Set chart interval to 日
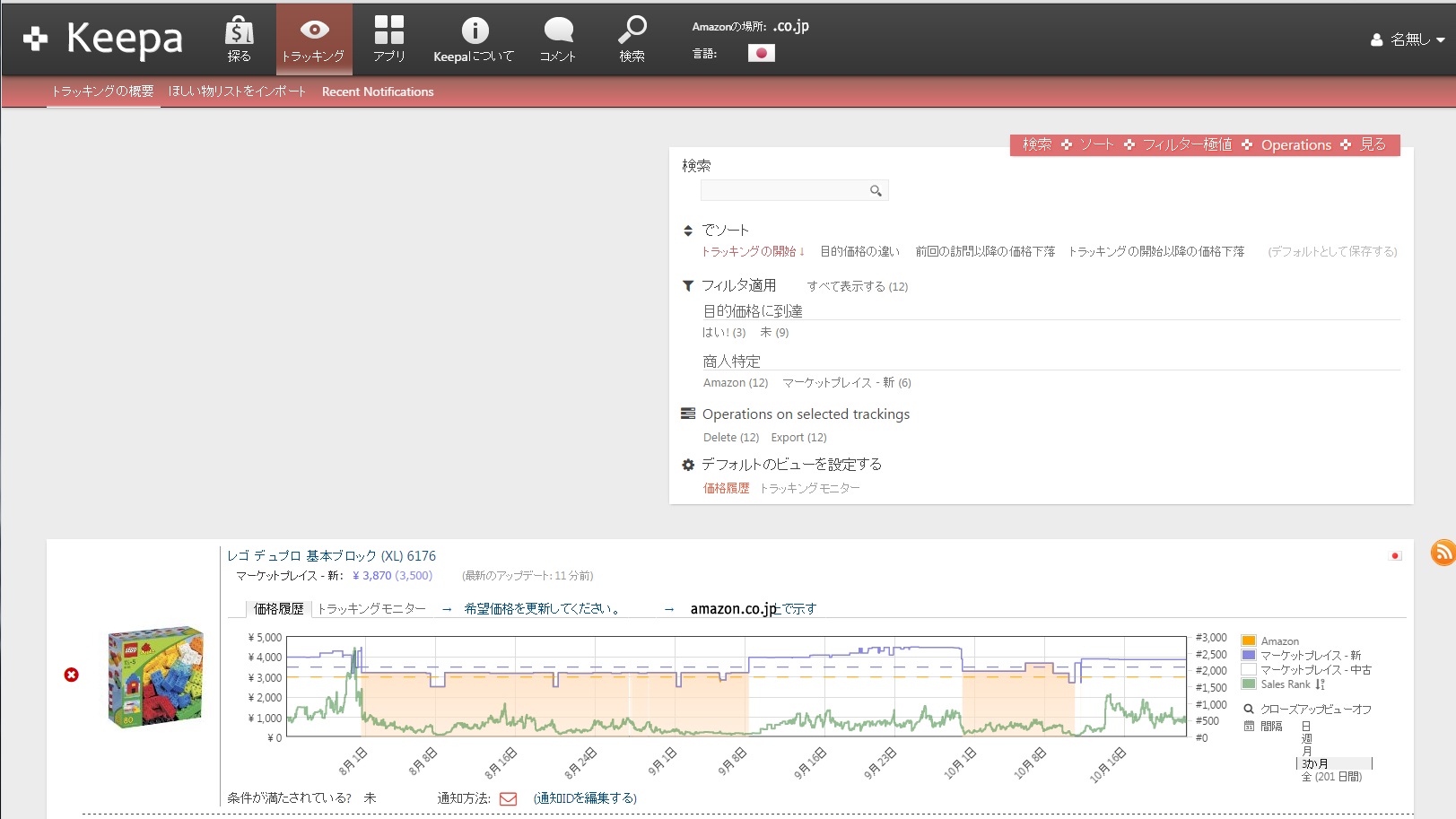This screenshot has width=1456, height=819. pos(1306,727)
